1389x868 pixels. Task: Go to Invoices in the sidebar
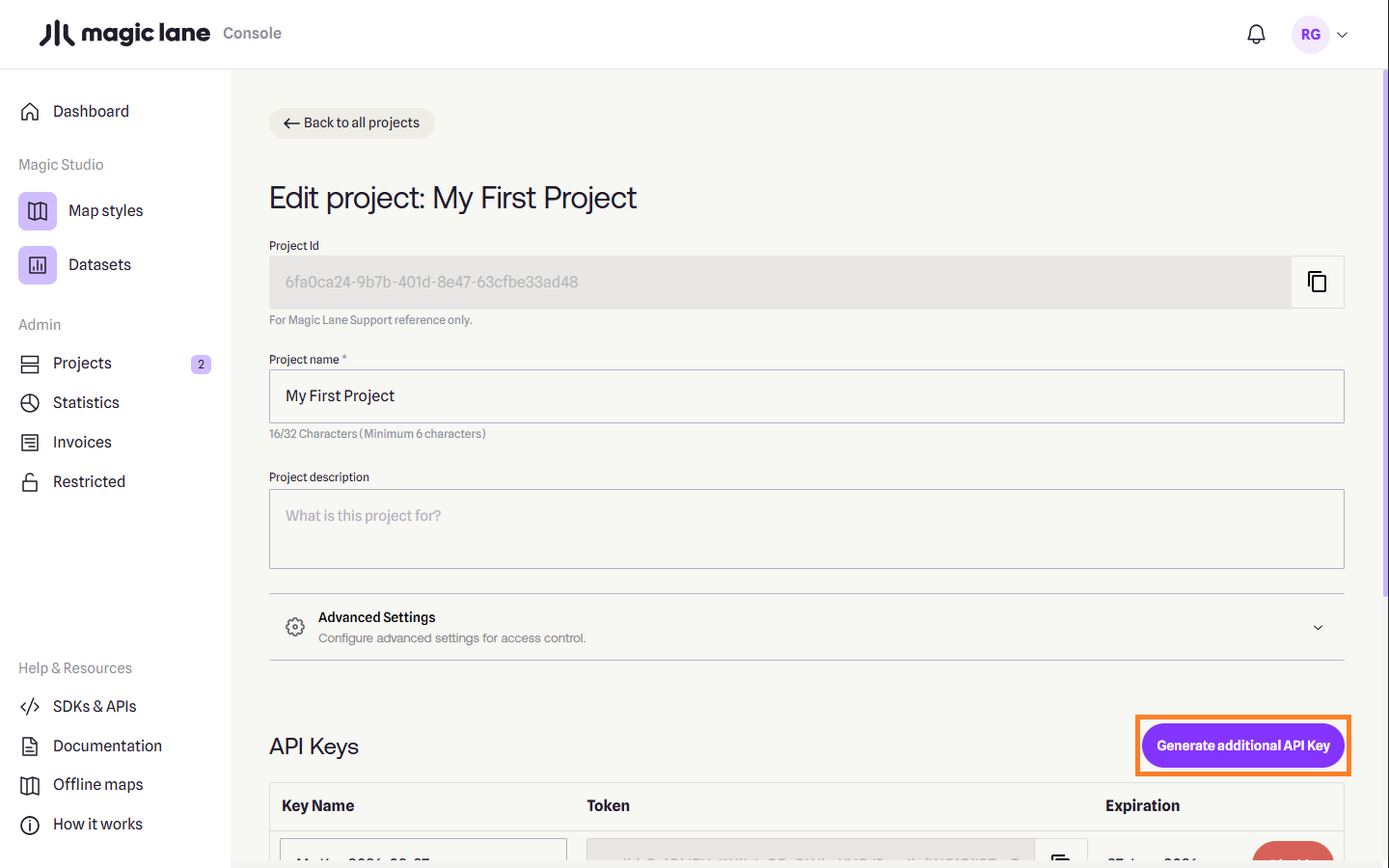point(82,443)
